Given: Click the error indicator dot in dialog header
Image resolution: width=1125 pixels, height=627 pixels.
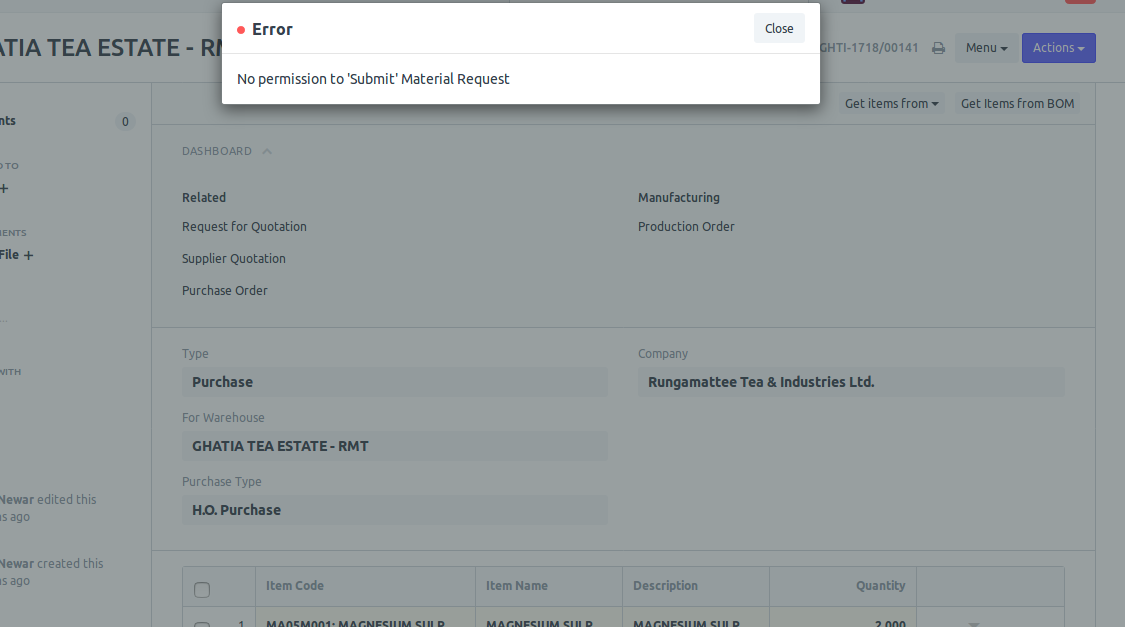Looking at the screenshot, I should tap(239, 29).
